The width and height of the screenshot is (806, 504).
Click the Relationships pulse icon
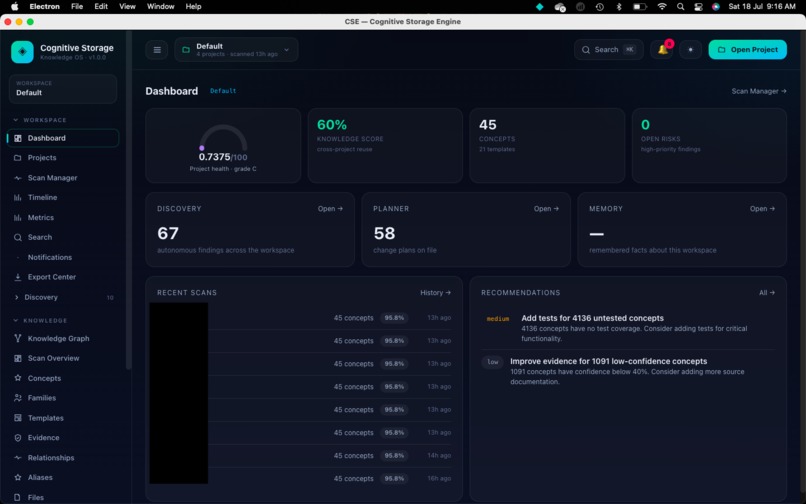18,458
